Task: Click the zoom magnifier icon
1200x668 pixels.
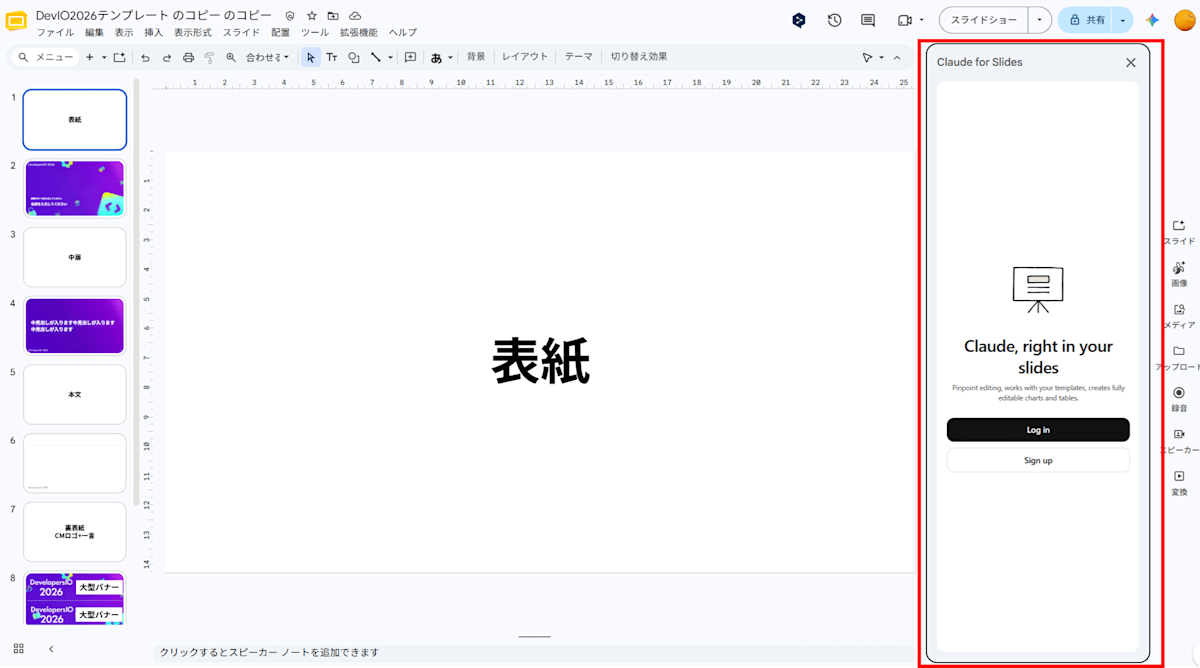Action: tap(231, 58)
